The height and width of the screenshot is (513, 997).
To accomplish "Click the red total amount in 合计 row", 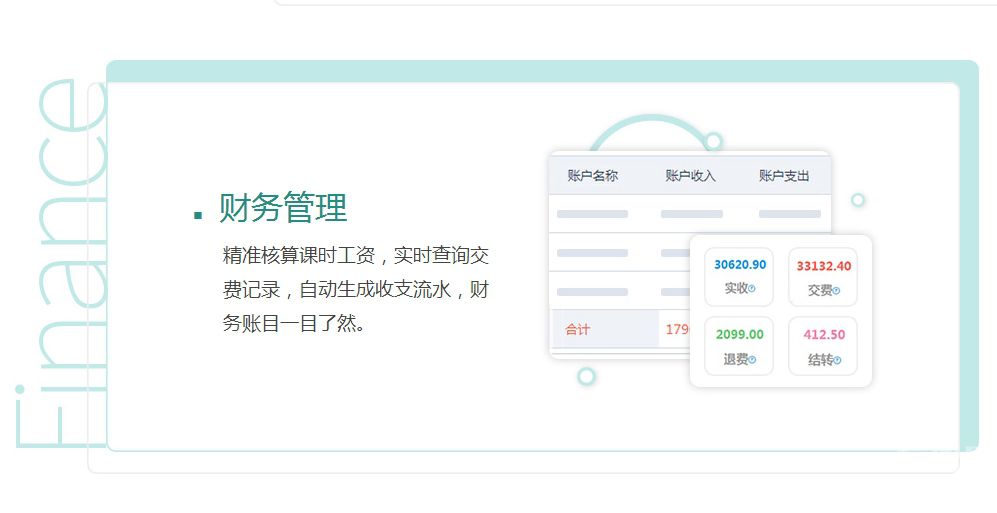I will pyautogui.click(x=677, y=329).
